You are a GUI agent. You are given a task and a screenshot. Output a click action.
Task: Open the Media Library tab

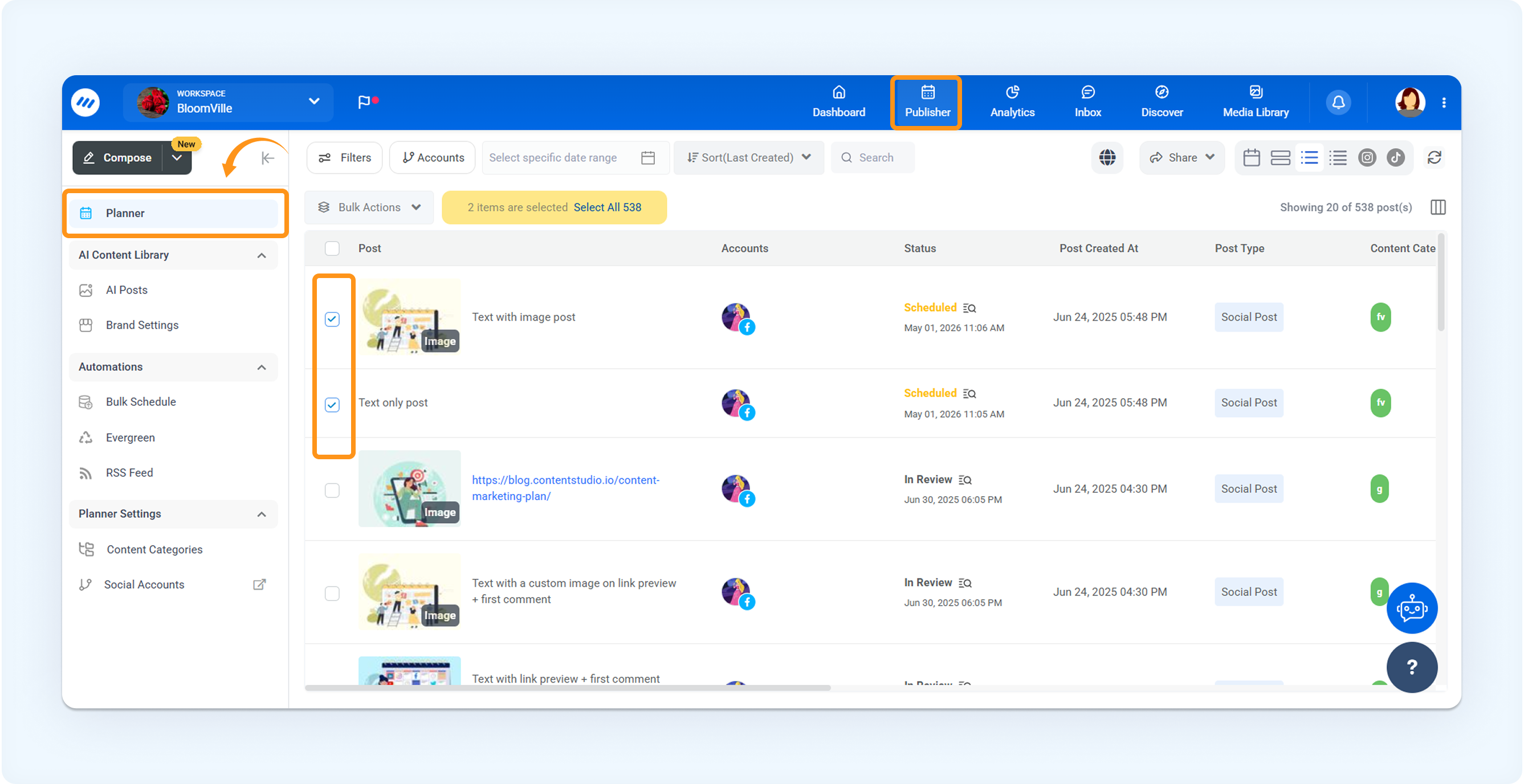point(1256,103)
